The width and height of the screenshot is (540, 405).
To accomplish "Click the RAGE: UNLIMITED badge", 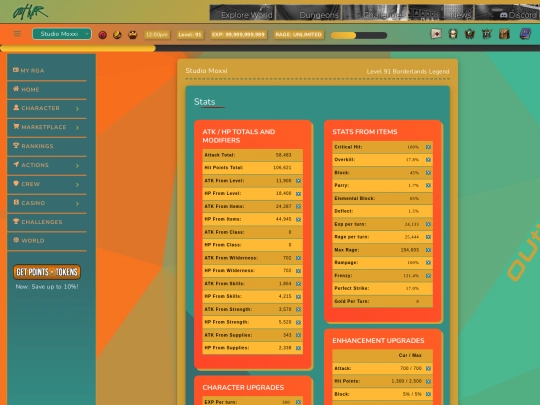I will coord(298,35).
